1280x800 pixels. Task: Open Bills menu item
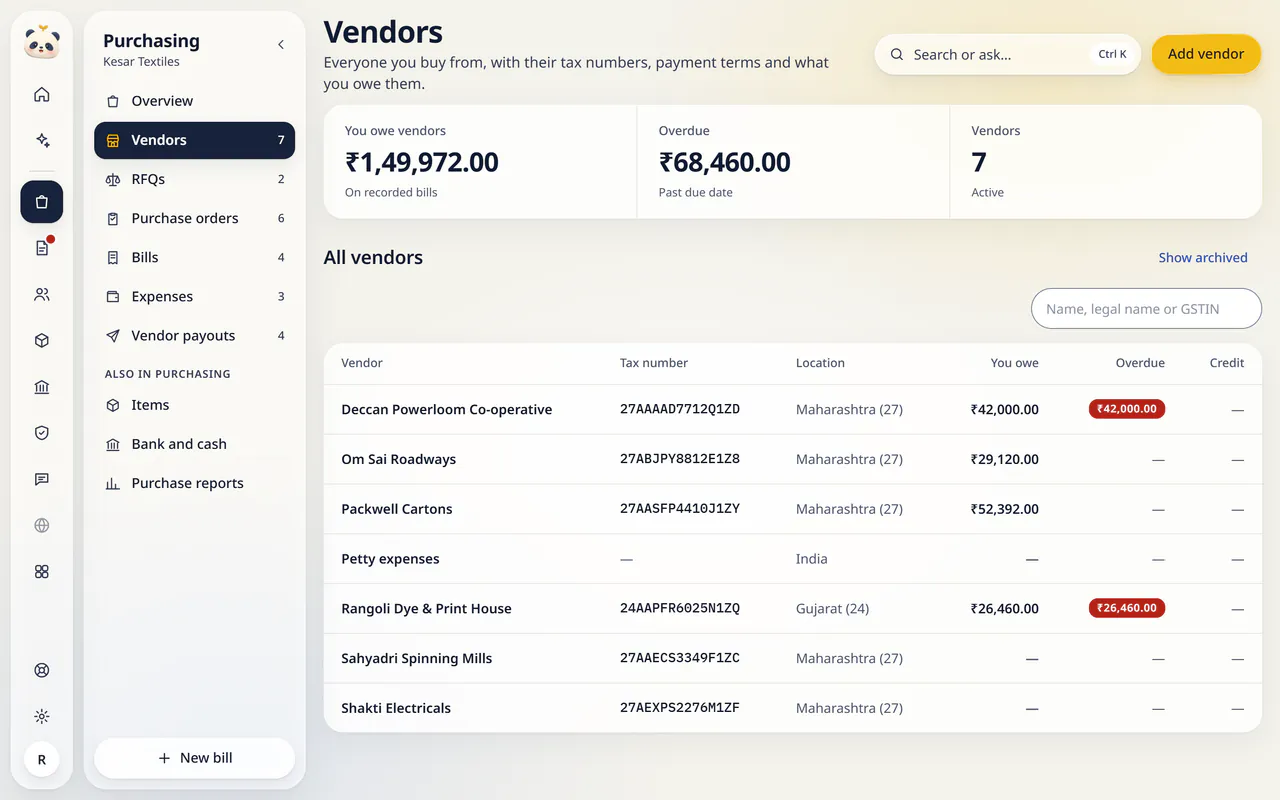195,257
